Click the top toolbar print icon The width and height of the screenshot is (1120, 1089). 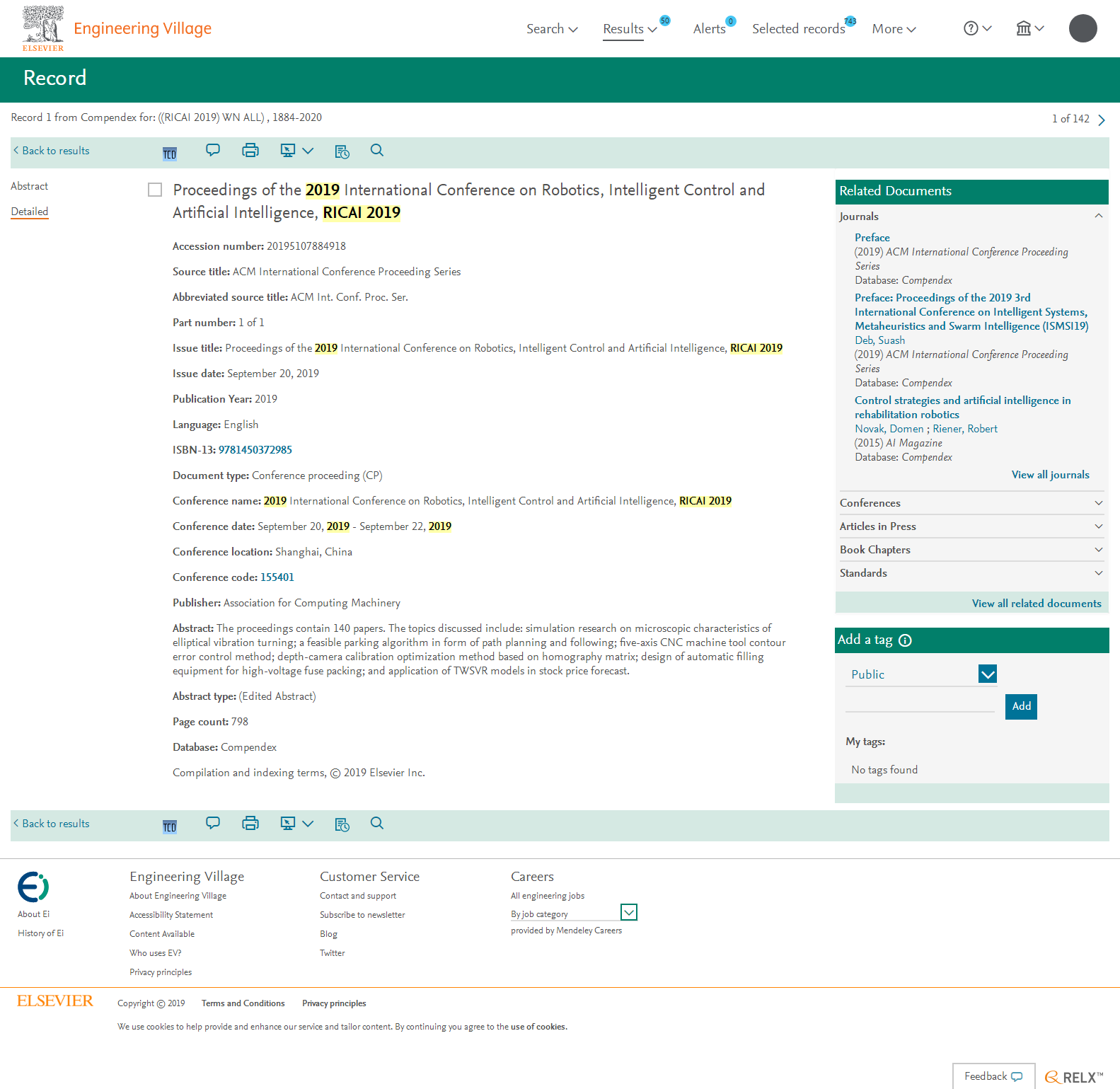[x=250, y=150]
